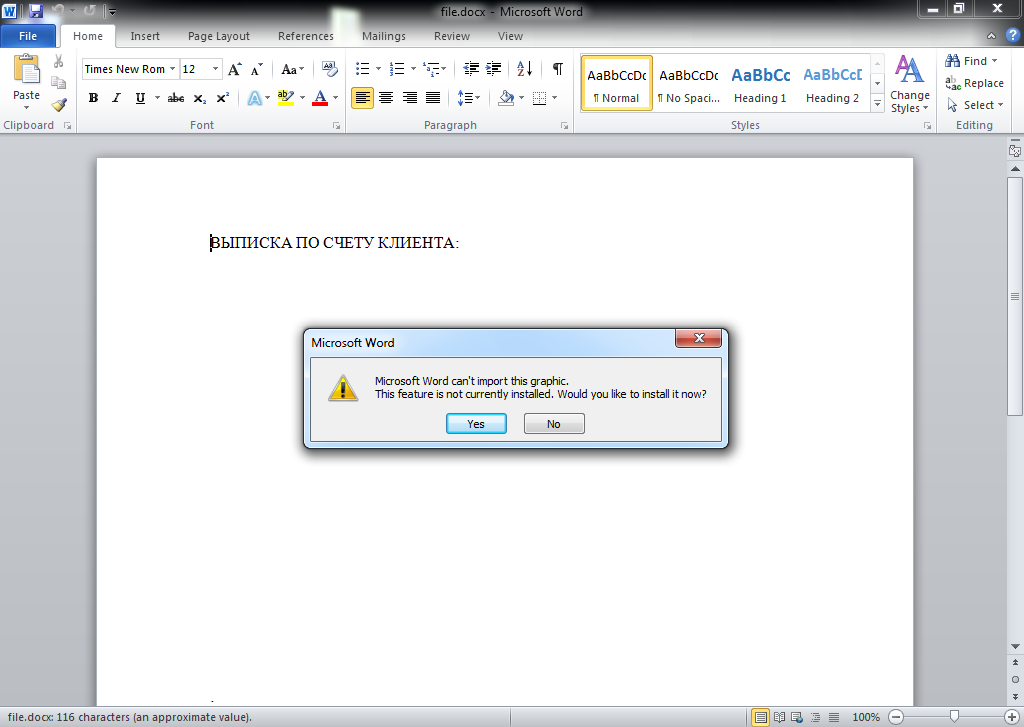Set Align Text Right

click(409, 98)
